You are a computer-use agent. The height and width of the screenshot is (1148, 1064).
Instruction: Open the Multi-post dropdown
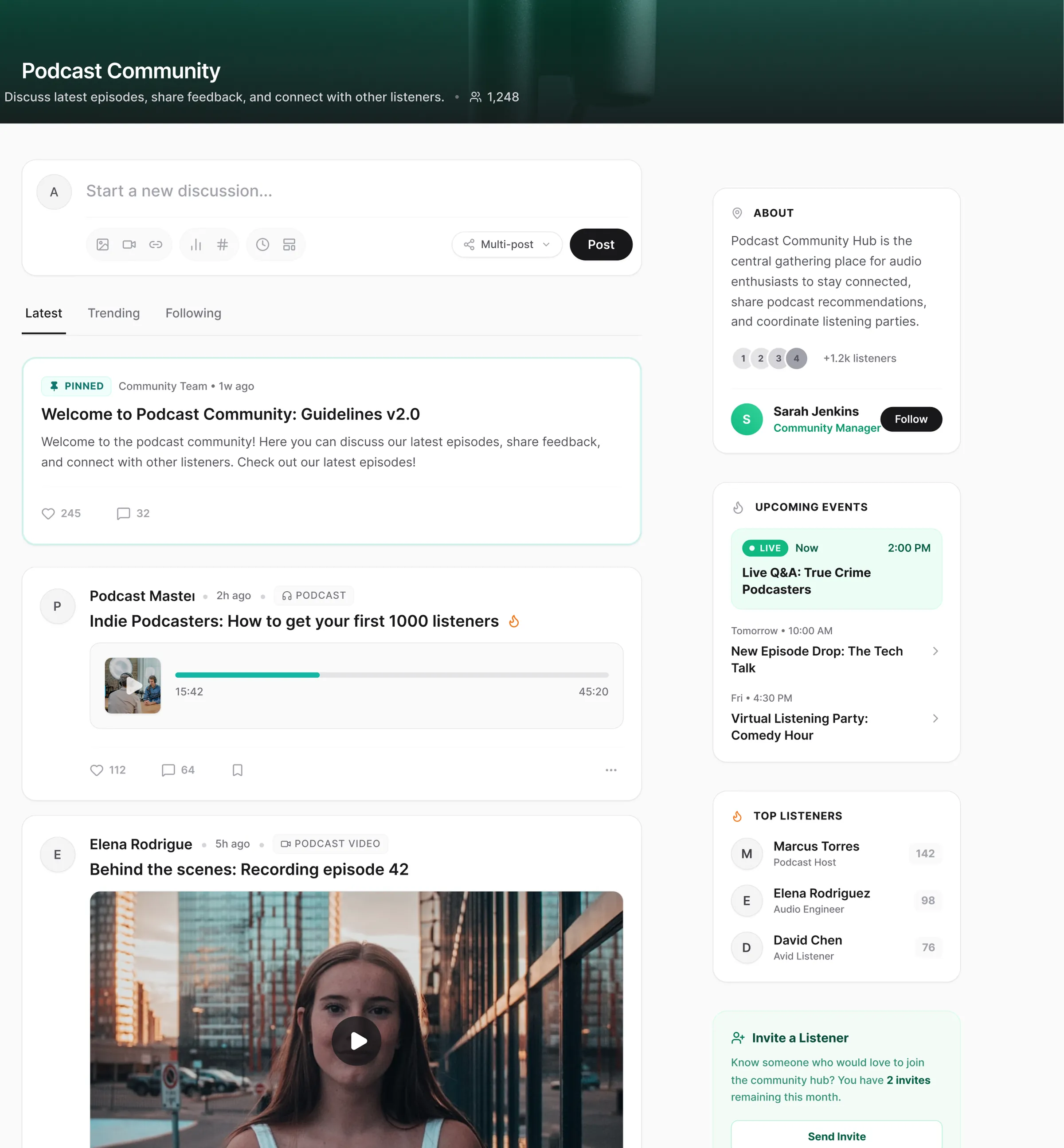tap(507, 245)
